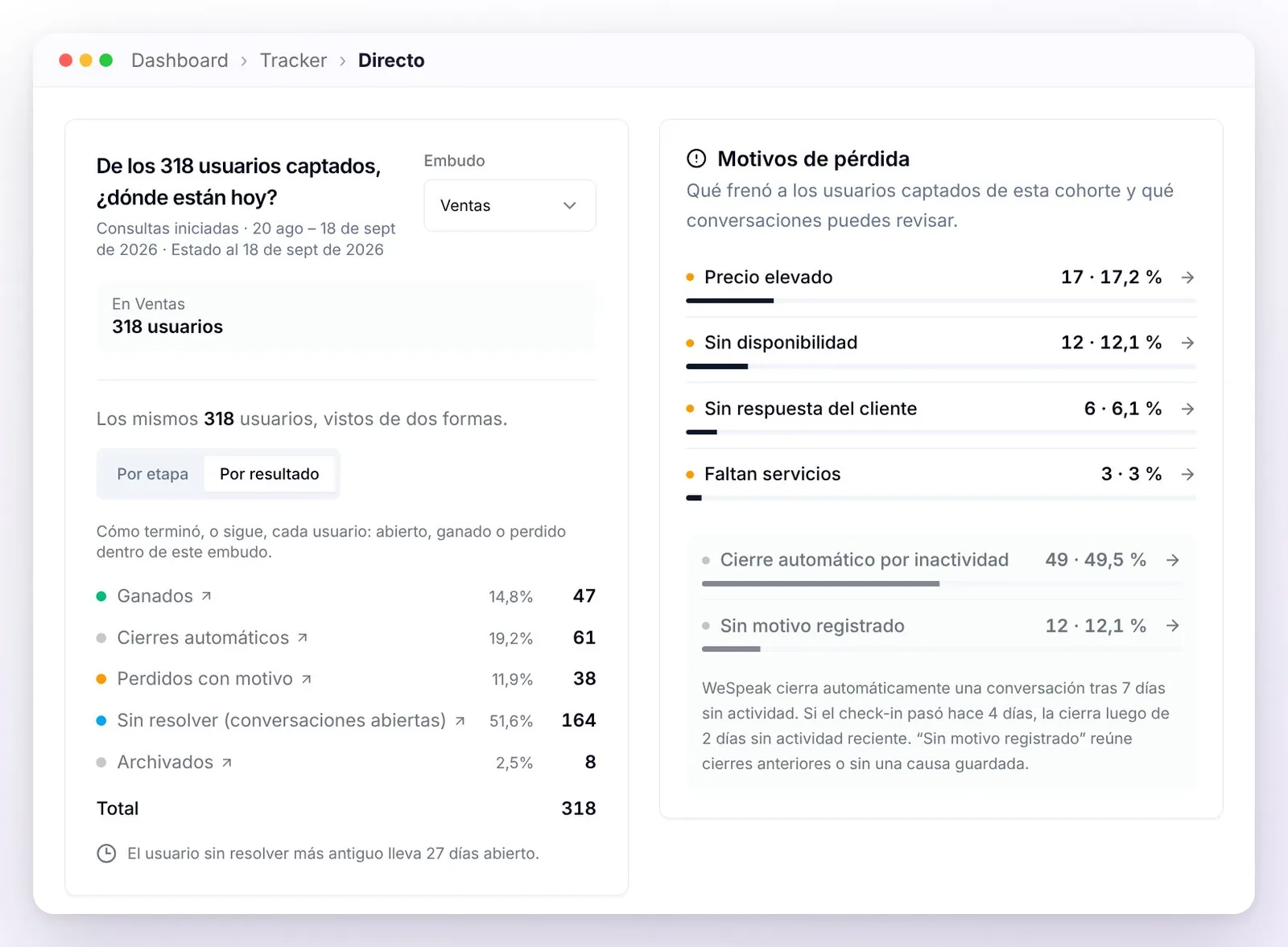
Task: Click external arrow icon next to Cierres automáticos
Action: point(303,638)
